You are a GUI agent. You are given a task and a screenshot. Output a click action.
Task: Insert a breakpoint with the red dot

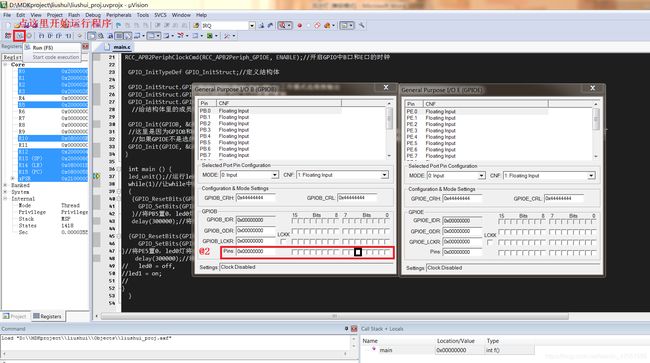(299, 26)
